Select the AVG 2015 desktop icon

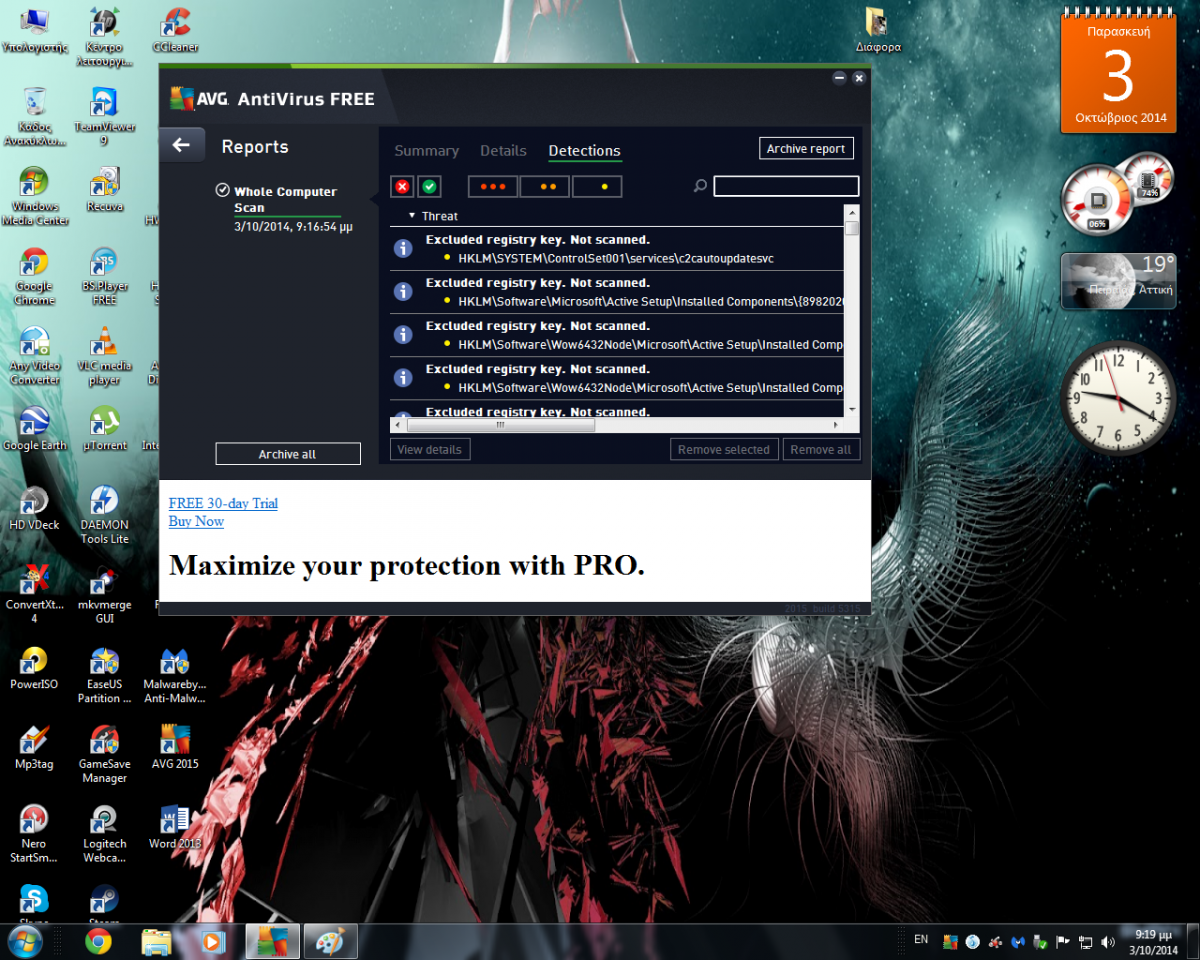[175, 748]
